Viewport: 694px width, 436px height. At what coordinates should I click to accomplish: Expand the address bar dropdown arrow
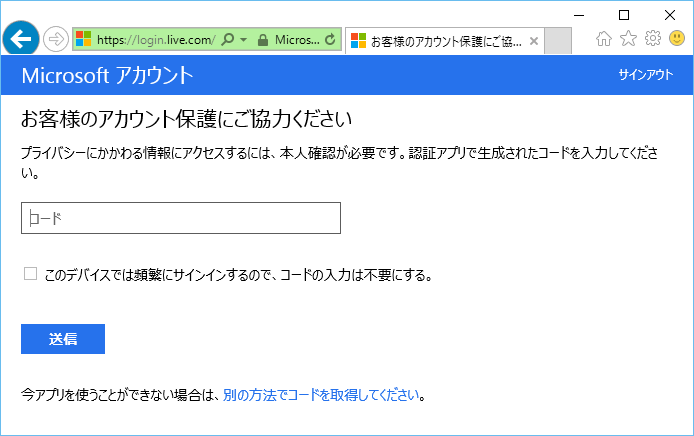click(x=243, y=39)
